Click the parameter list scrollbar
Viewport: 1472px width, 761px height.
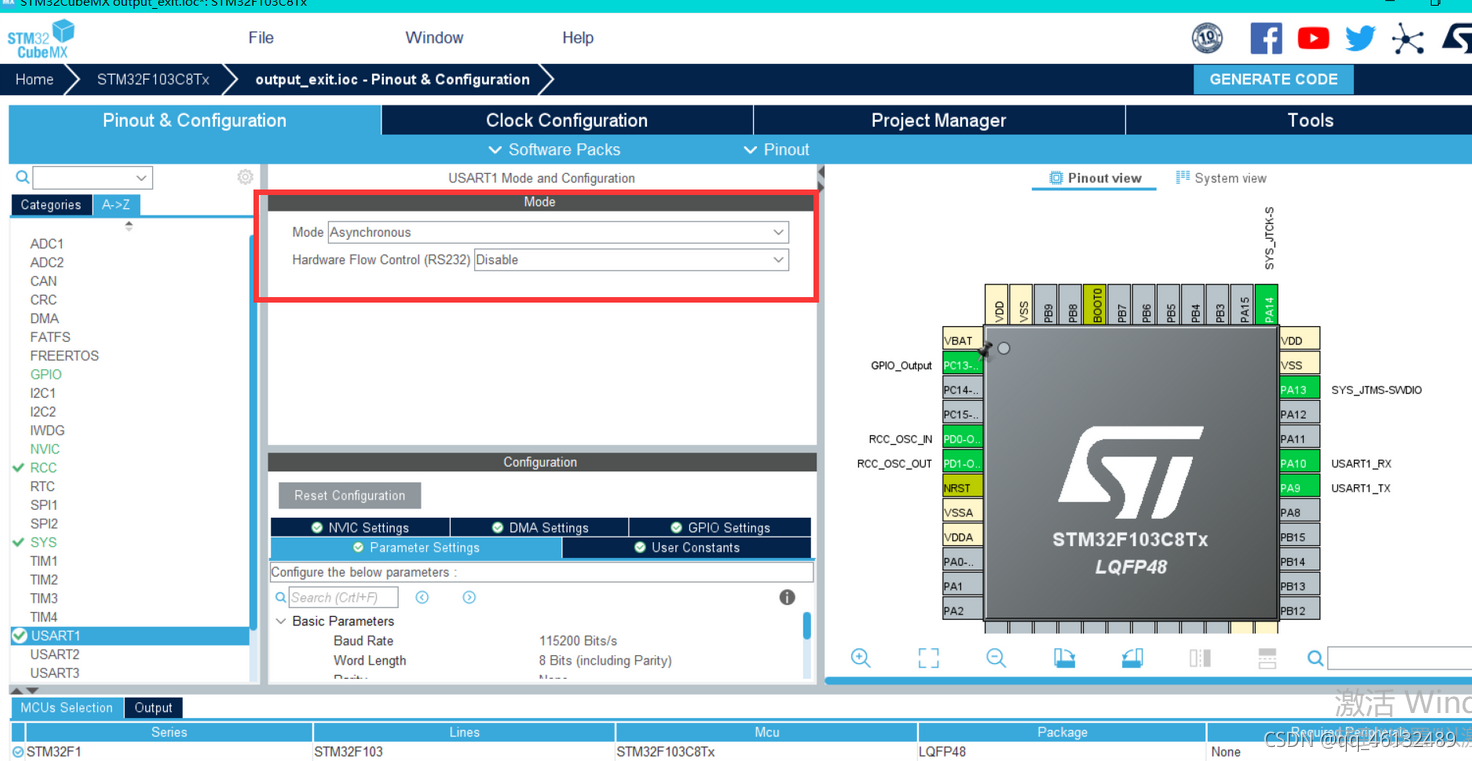tap(807, 626)
